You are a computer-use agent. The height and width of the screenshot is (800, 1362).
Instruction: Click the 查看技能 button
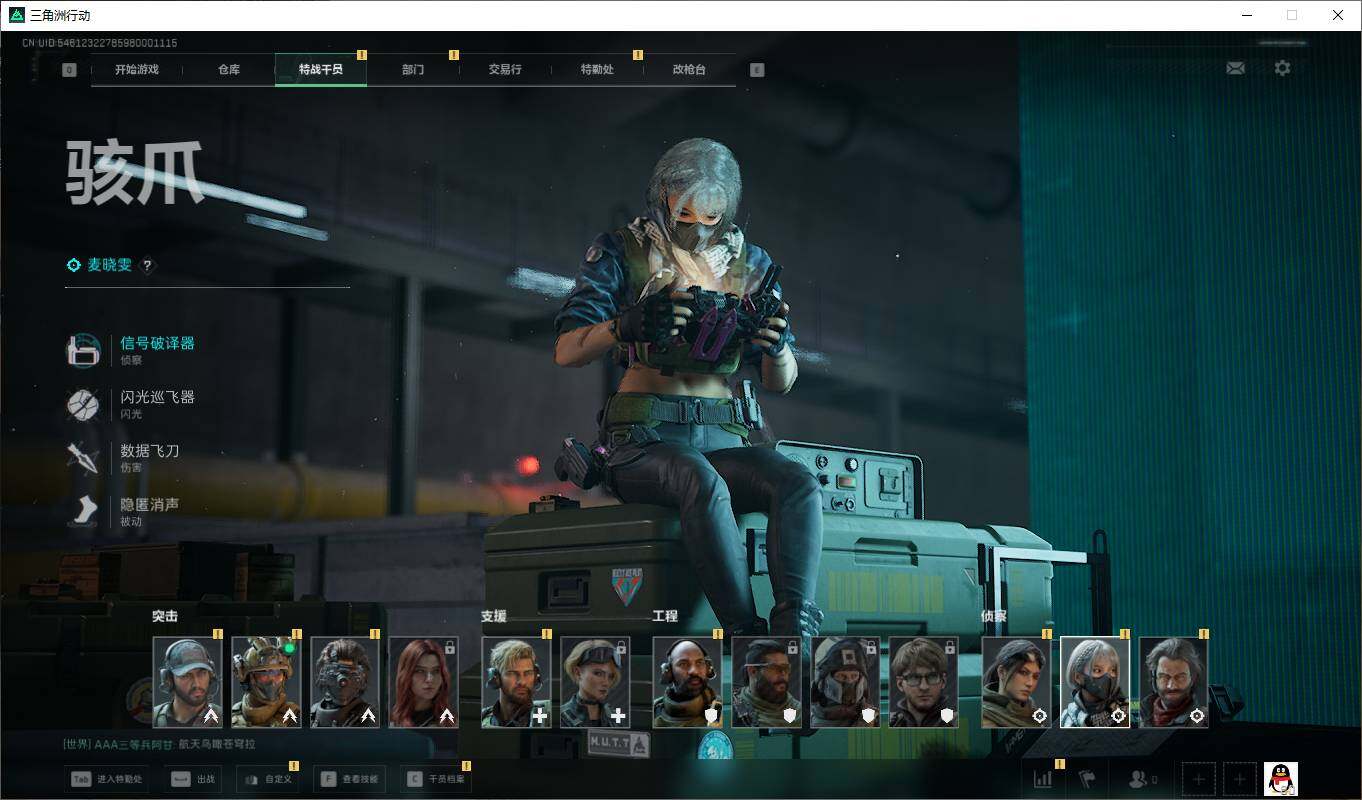pyautogui.click(x=349, y=779)
